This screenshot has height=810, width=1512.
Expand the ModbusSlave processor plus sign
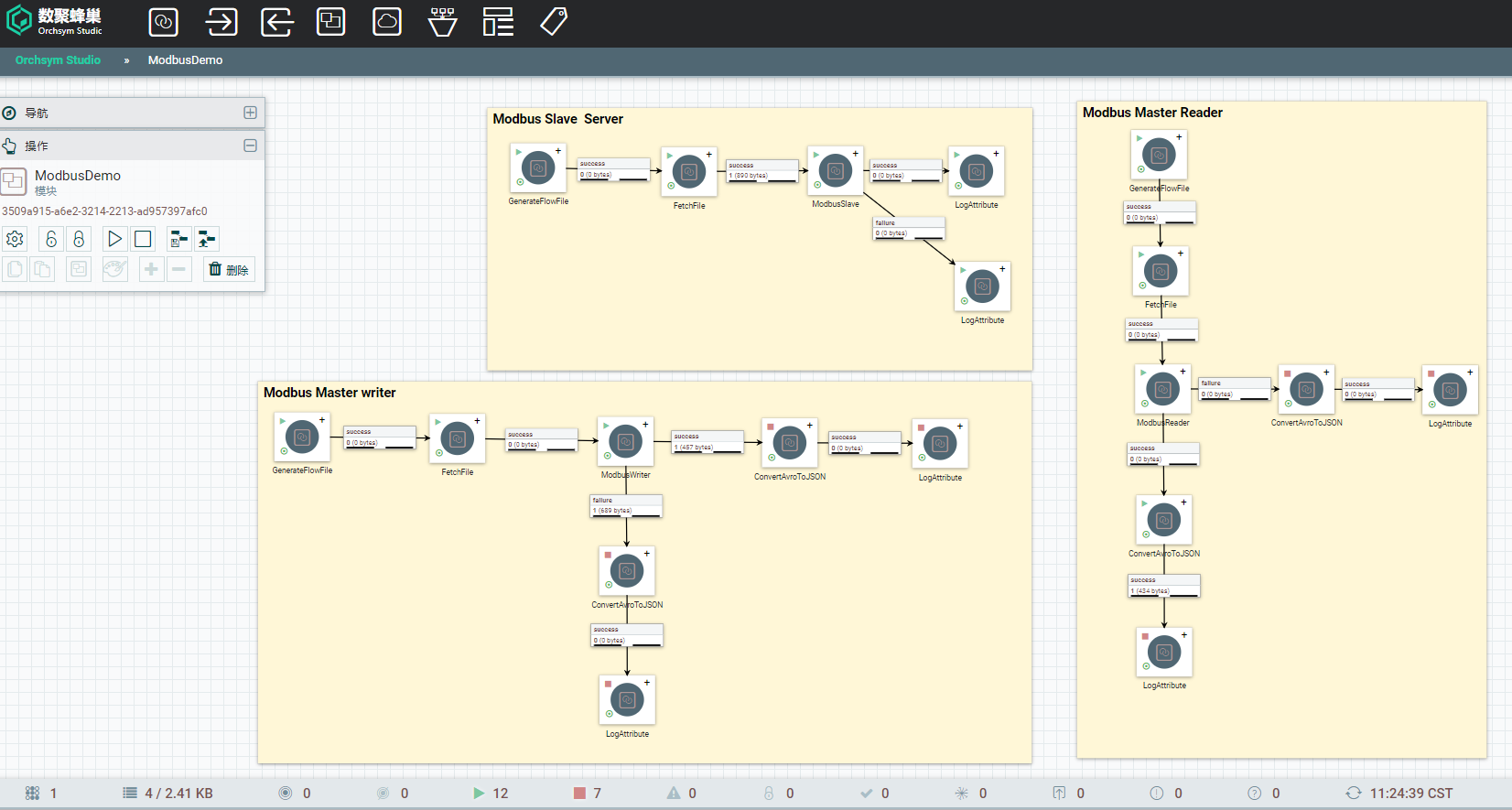(856, 154)
